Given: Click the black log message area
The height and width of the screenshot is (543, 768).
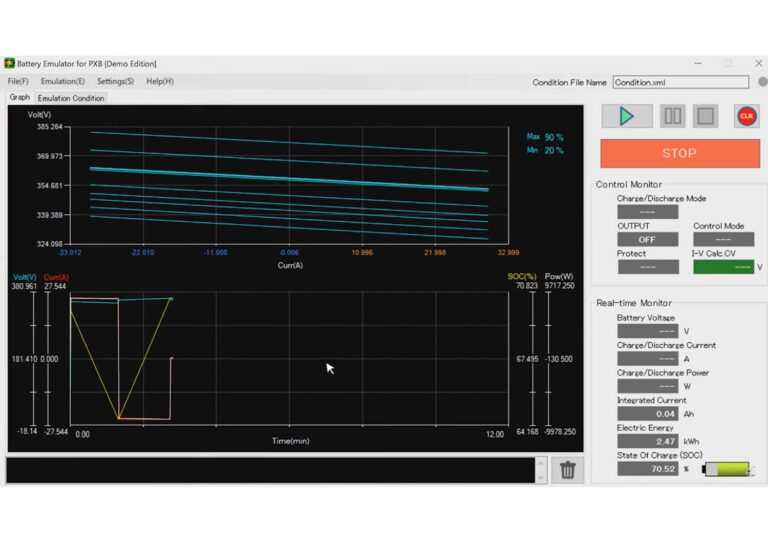Looking at the screenshot, I should coord(270,470).
